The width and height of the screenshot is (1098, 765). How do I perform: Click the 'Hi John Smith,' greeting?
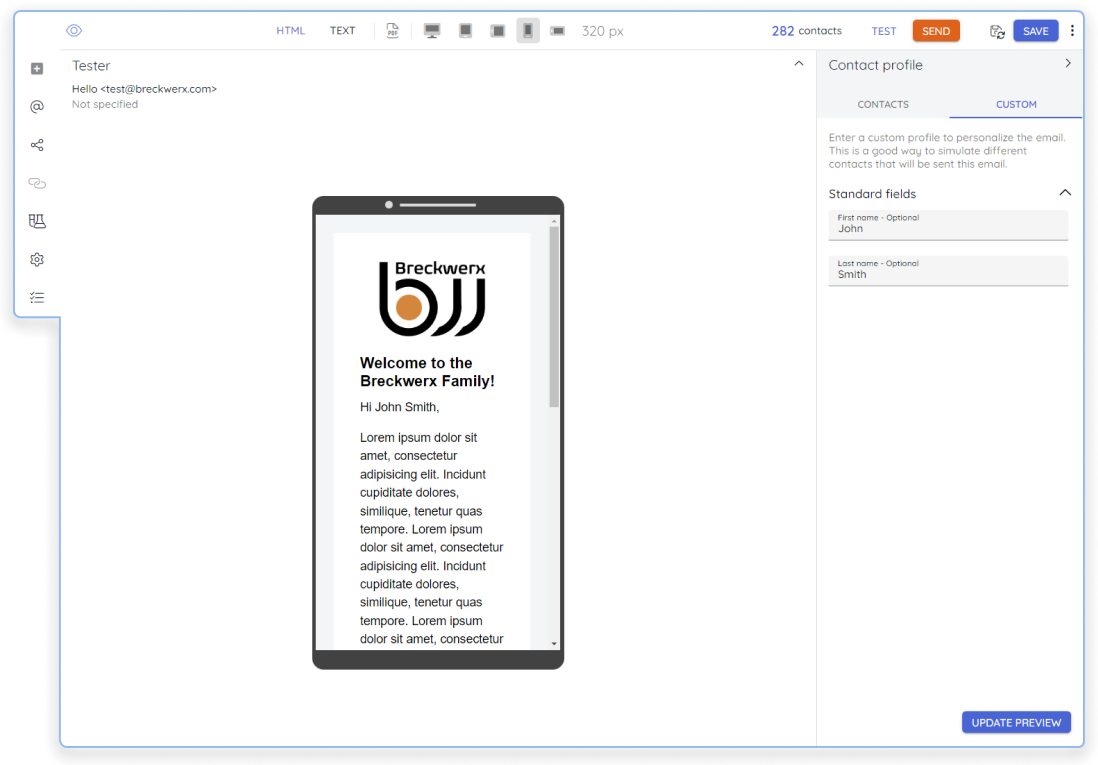coord(399,407)
